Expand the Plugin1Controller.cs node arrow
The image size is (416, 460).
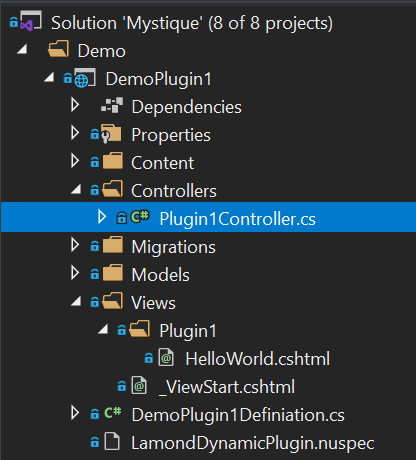coord(102,217)
